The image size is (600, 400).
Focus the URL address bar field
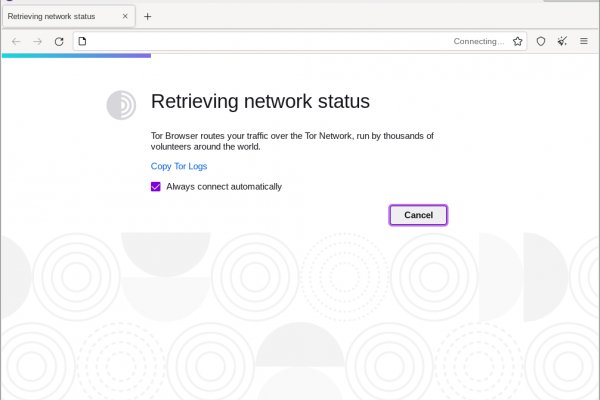260,42
